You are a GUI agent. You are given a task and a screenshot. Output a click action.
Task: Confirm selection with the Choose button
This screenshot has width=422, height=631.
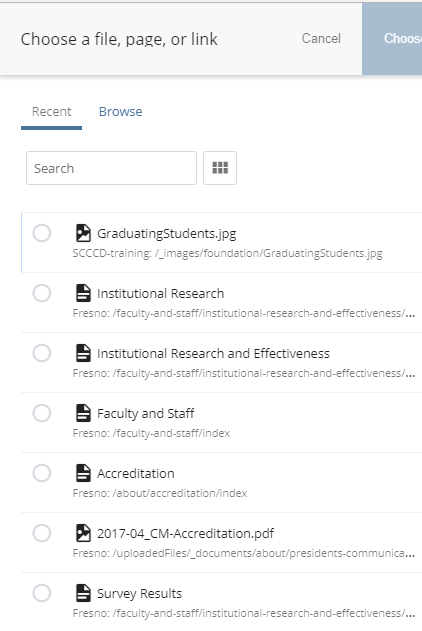(392, 39)
